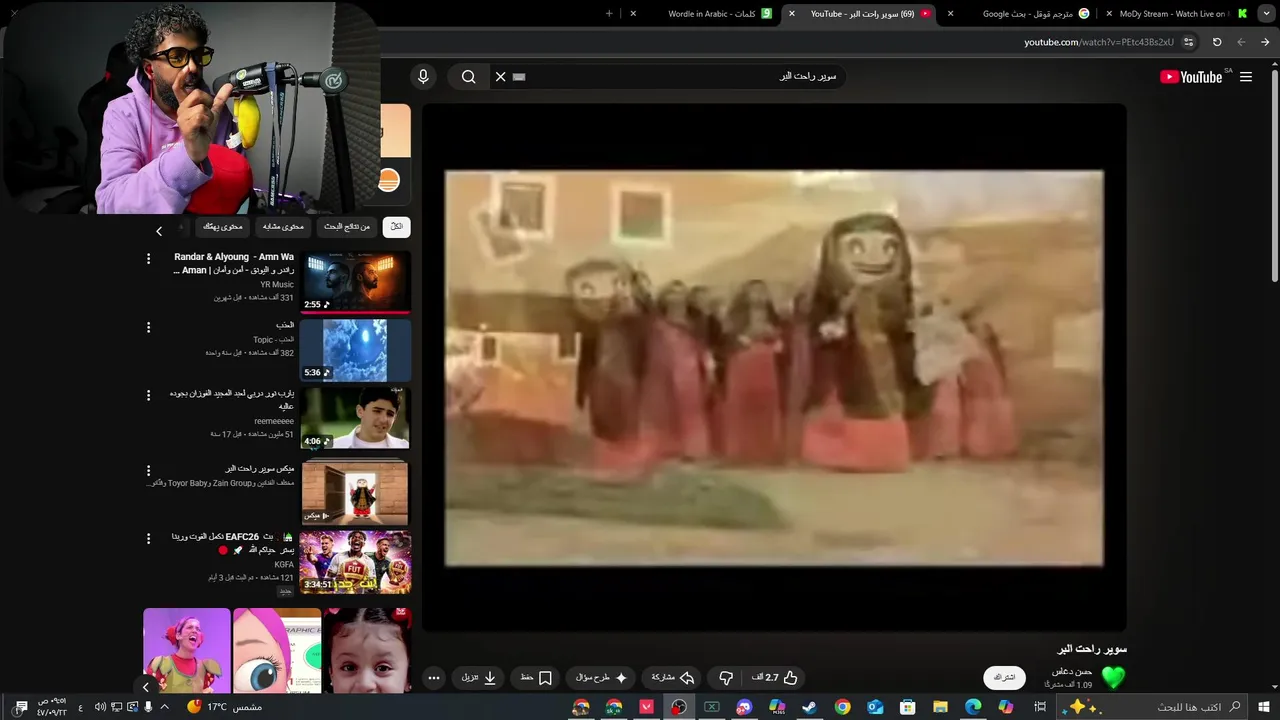Image resolution: width=1280 pixels, height=720 pixels.
Task: Open Google Chrome from the taskbar
Action: click(842, 707)
